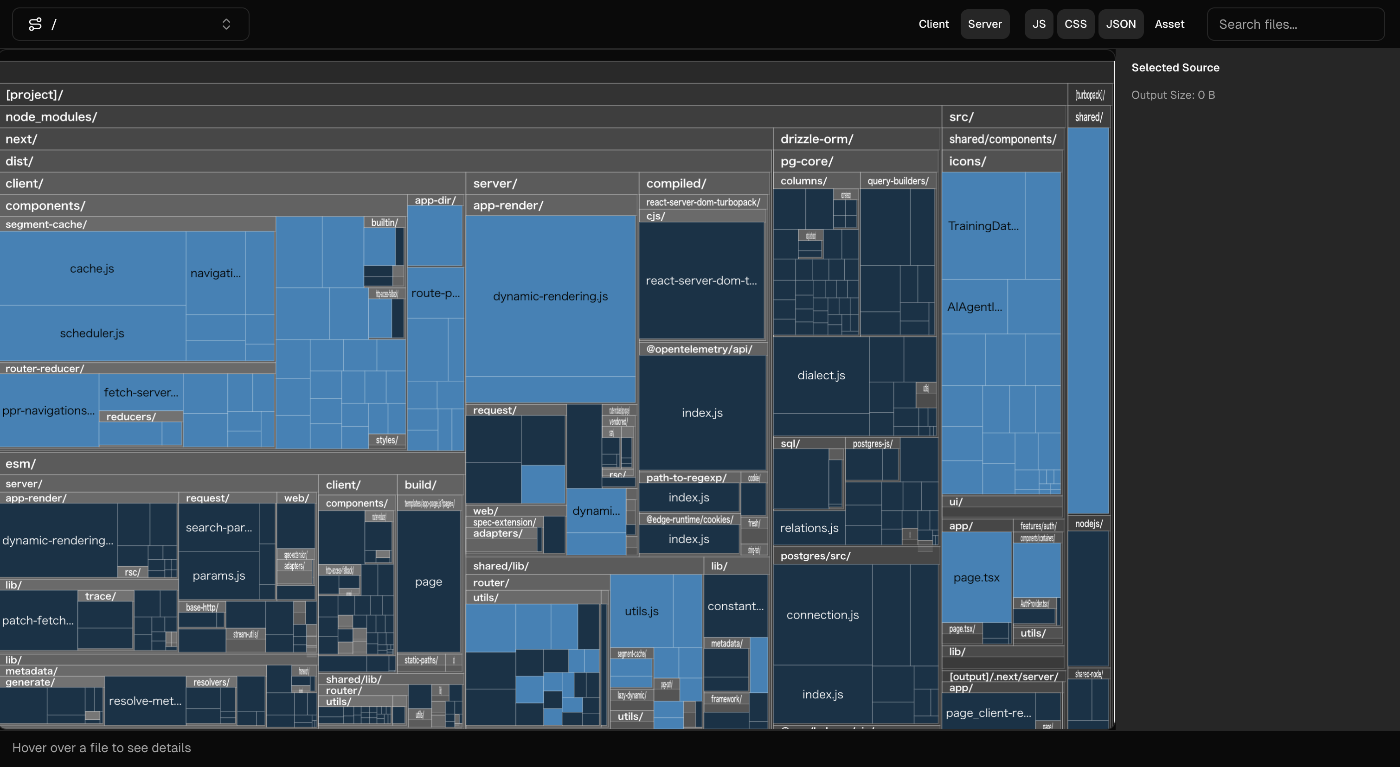This screenshot has width=1400, height=767.
Task: Click the connection.js file block
Action: [x=822, y=615]
